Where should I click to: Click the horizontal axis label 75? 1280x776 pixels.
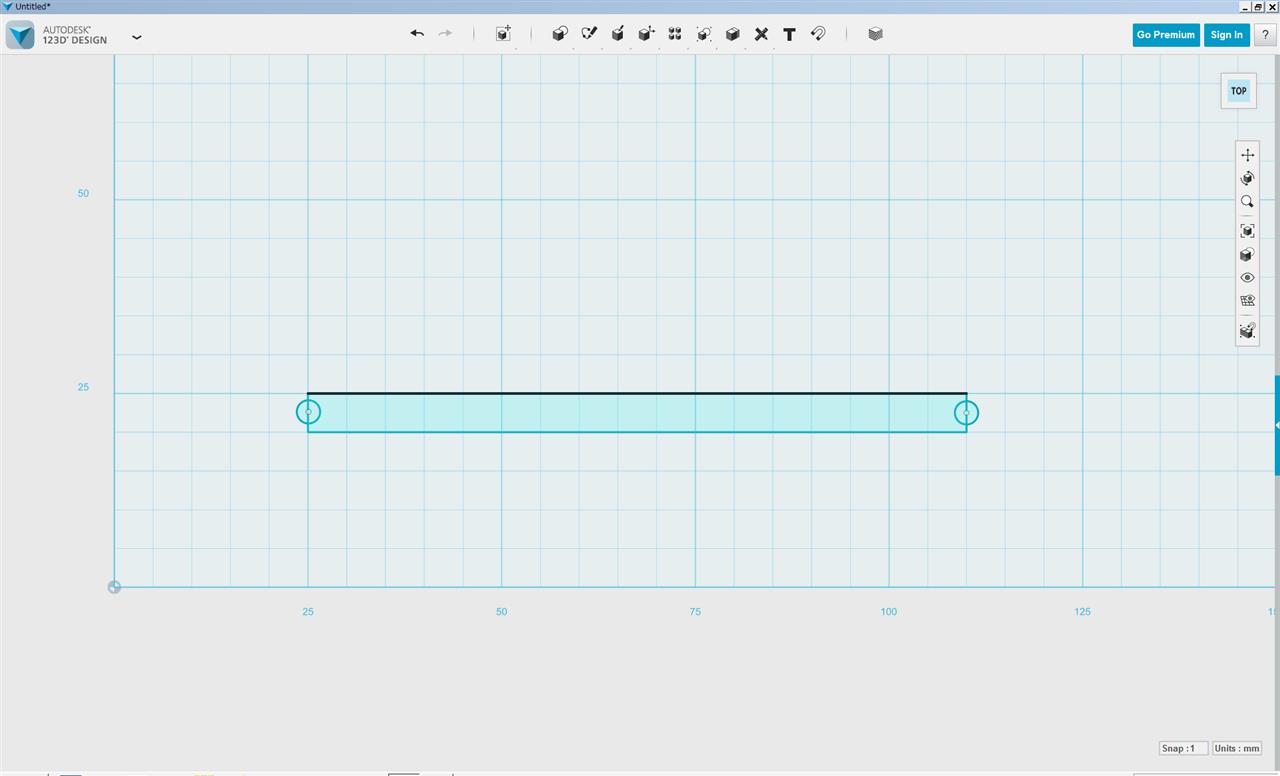pos(695,611)
